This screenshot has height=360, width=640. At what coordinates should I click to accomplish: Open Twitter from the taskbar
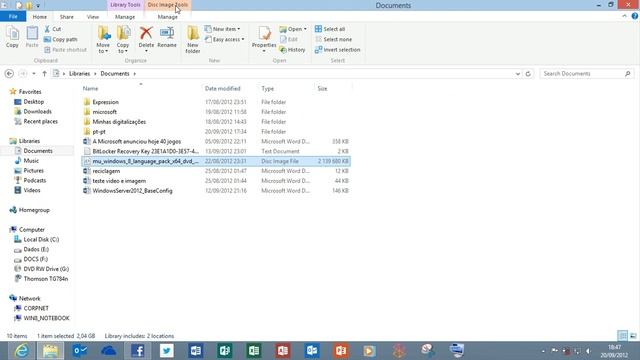[x=167, y=351]
